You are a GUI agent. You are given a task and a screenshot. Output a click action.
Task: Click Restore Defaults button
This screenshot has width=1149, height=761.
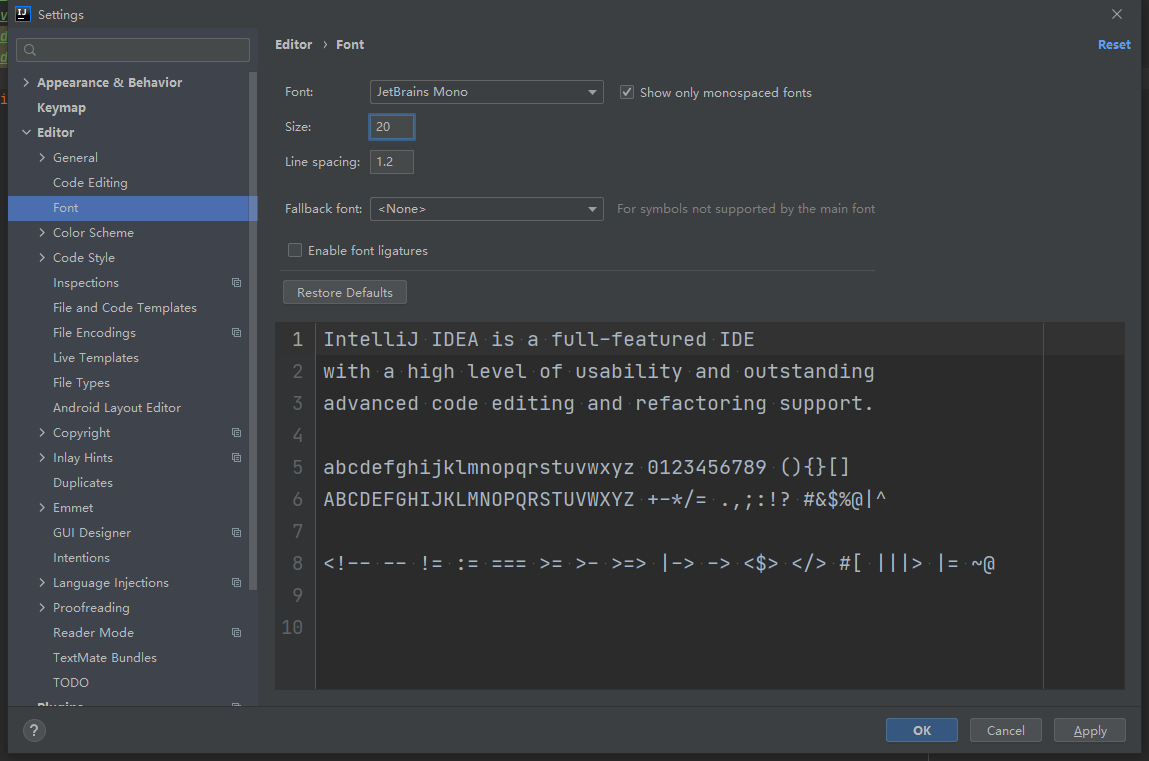pos(345,292)
